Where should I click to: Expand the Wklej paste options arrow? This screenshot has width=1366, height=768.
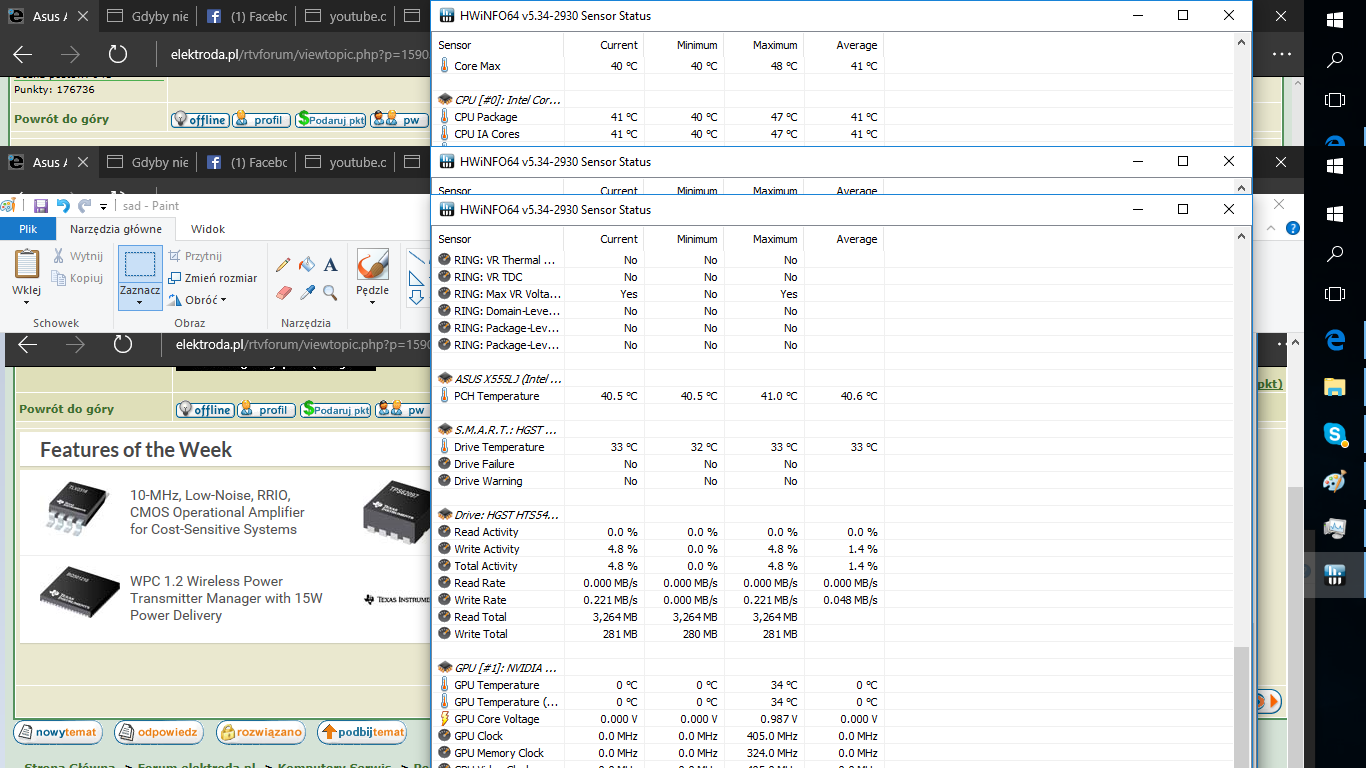[x=27, y=302]
